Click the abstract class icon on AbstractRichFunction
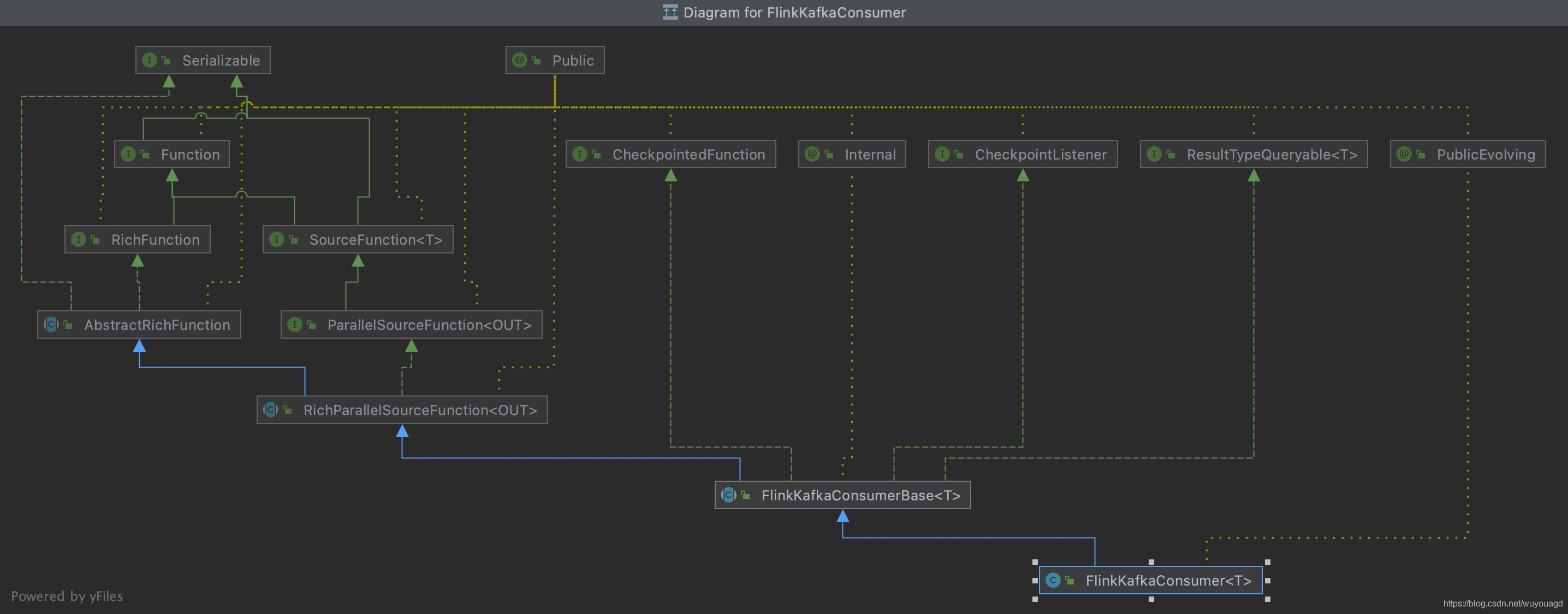The width and height of the screenshot is (1568, 614). (x=51, y=324)
